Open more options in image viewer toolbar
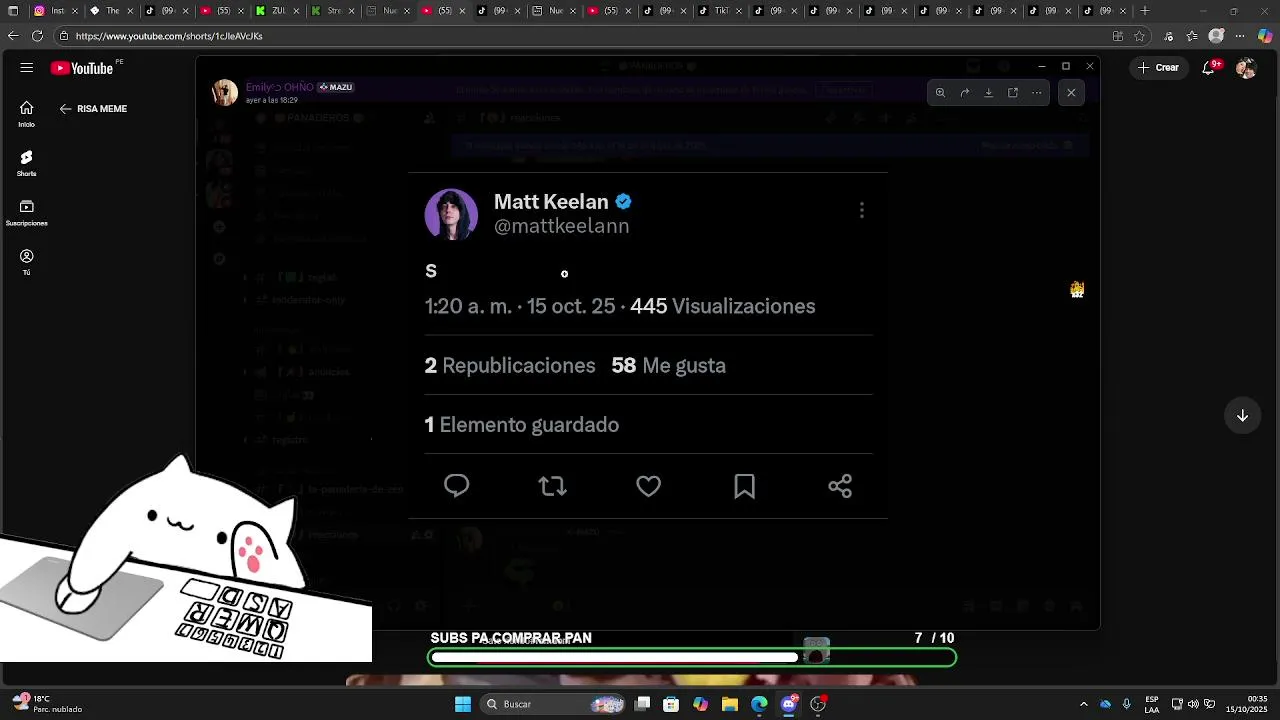Screen dimensions: 1280x720 [1037, 93]
